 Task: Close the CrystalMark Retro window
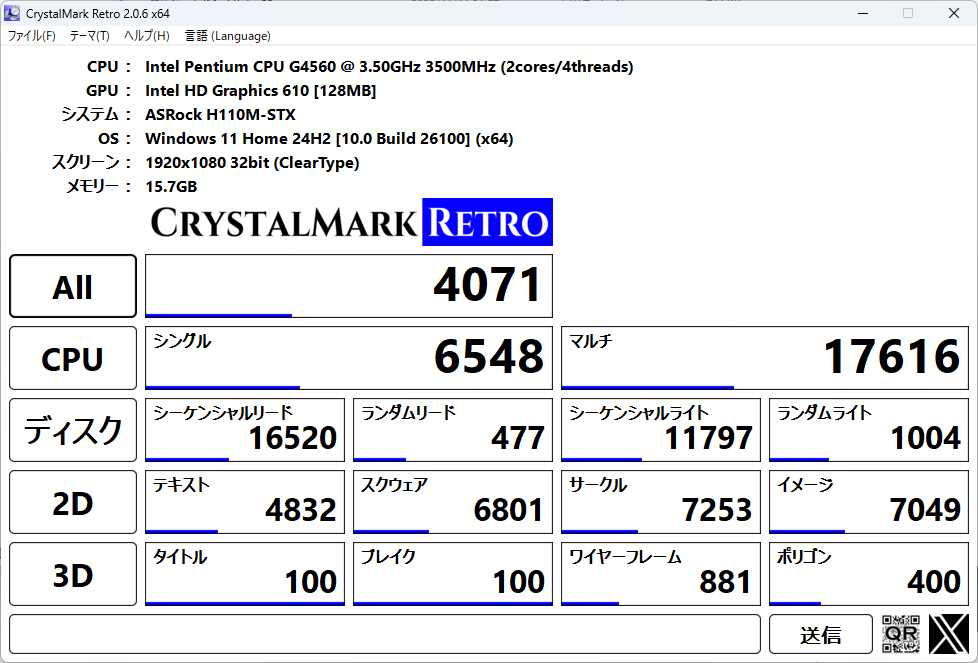click(x=954, y=13)
